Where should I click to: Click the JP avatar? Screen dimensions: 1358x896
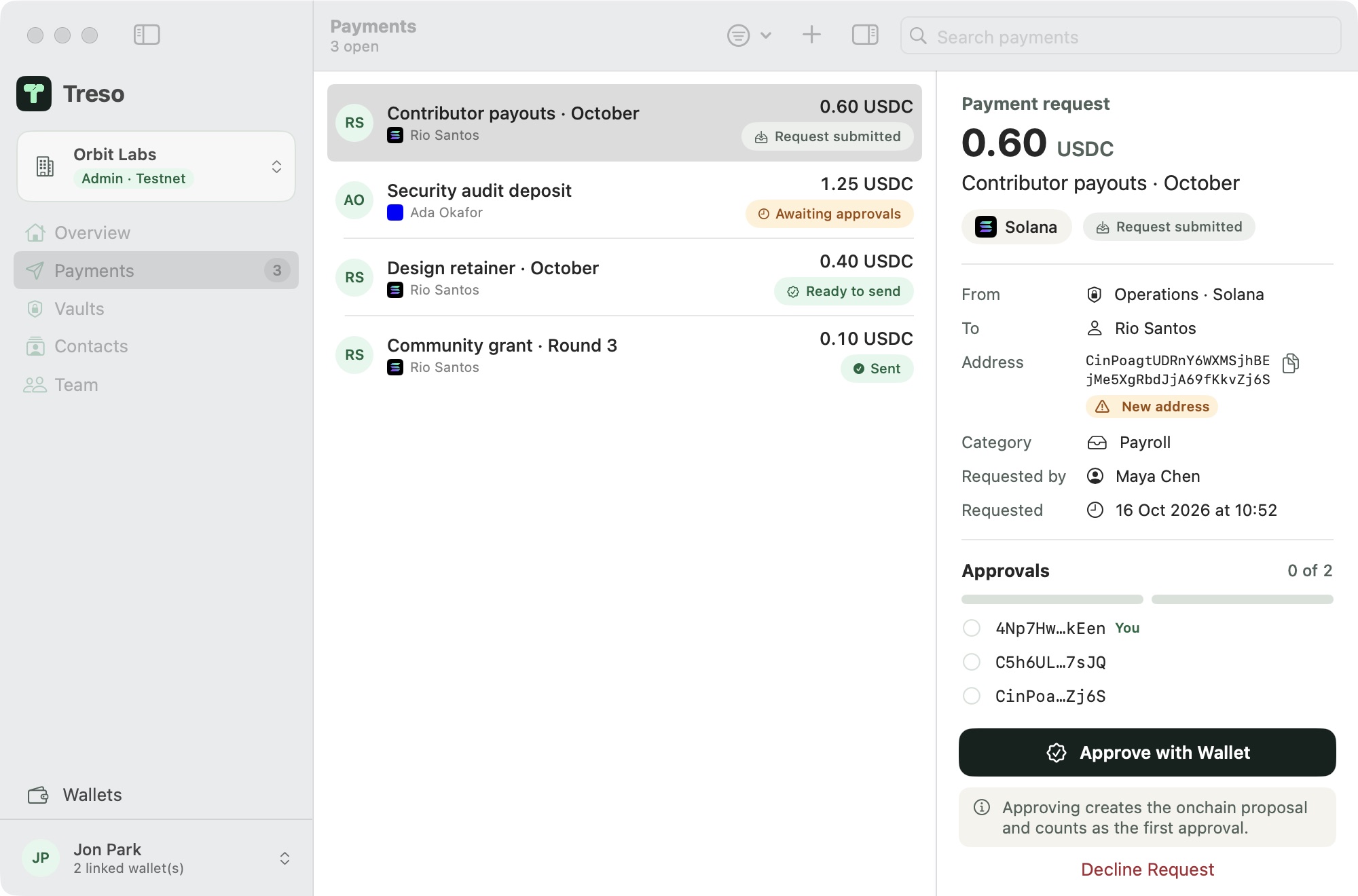coord(41,858)
